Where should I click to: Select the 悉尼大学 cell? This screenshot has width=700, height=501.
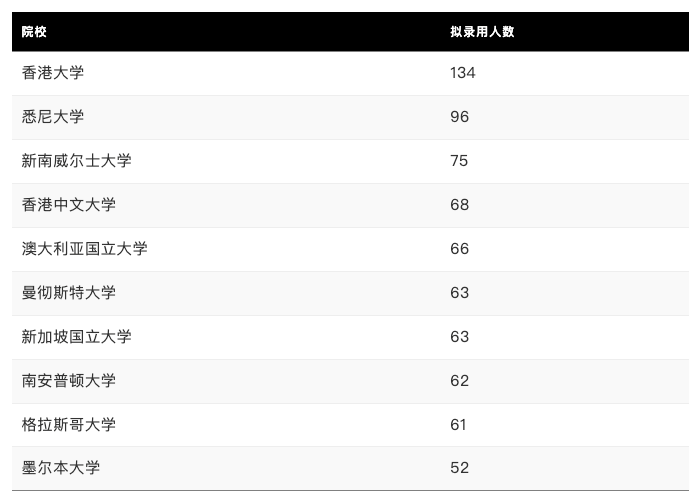pos(53,117)
